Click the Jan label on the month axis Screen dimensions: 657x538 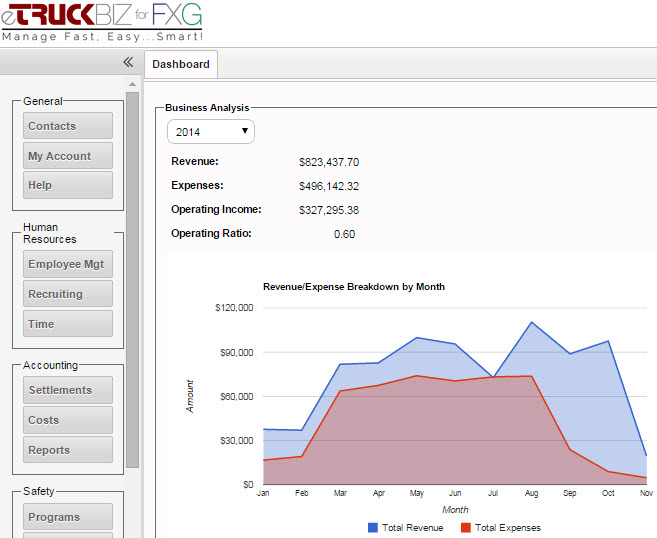tap(263, 493)
